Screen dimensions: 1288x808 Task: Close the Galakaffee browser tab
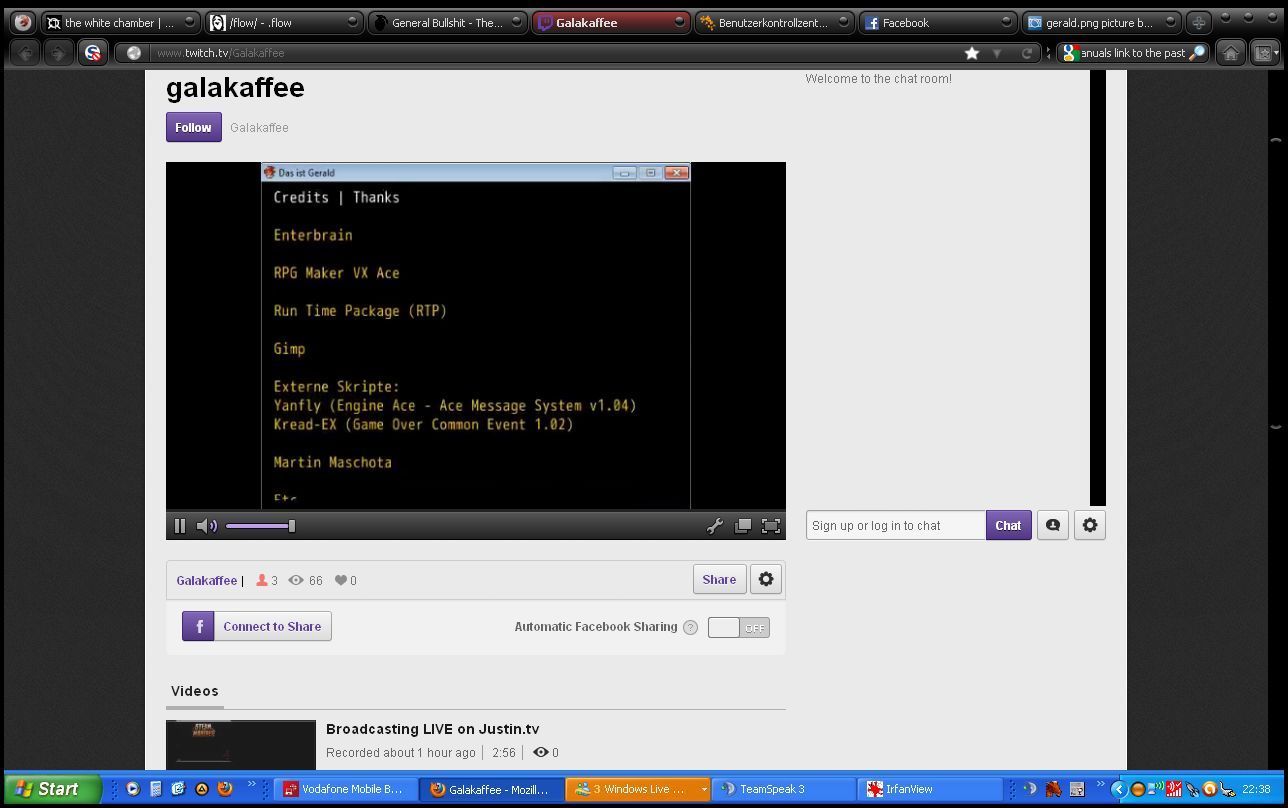tap(679, 22)
